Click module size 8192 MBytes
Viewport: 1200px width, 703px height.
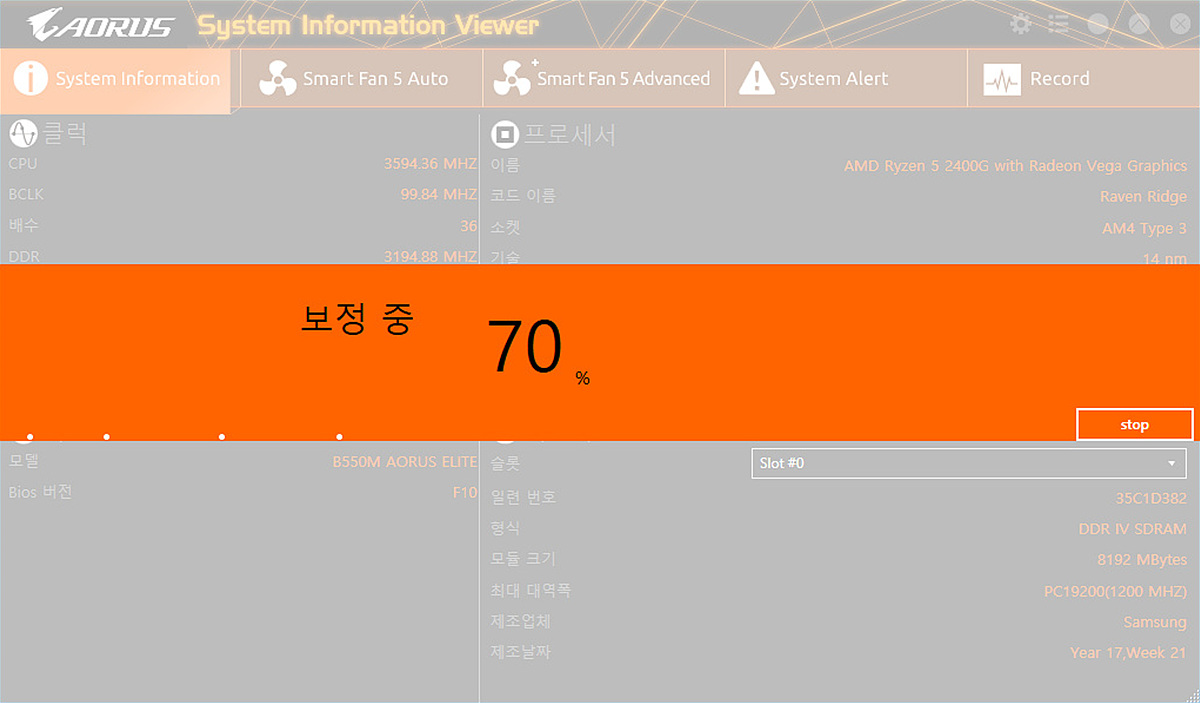pyautogui.click(x=1142, y=559)
